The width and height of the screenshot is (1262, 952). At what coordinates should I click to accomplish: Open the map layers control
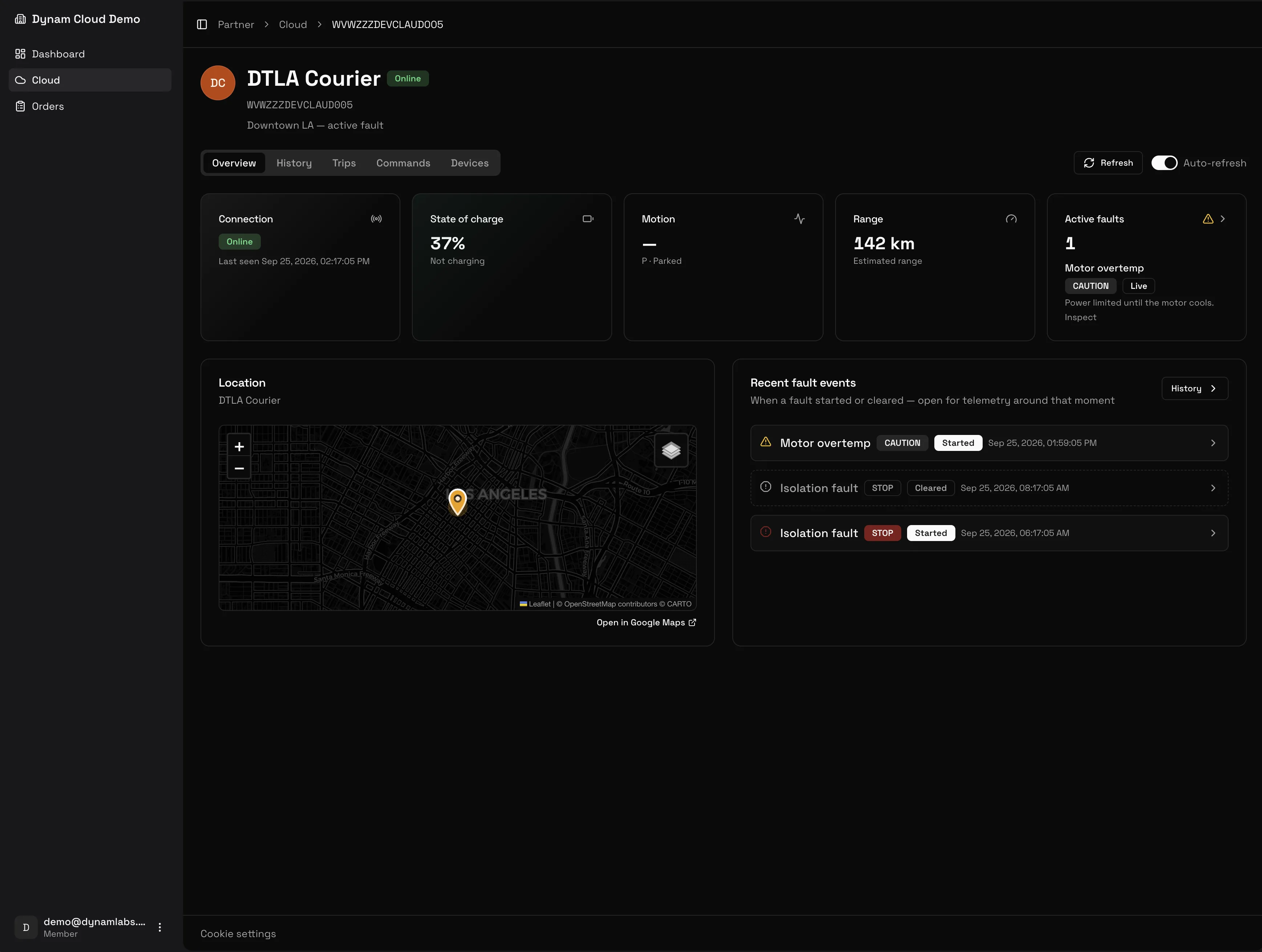671,451
